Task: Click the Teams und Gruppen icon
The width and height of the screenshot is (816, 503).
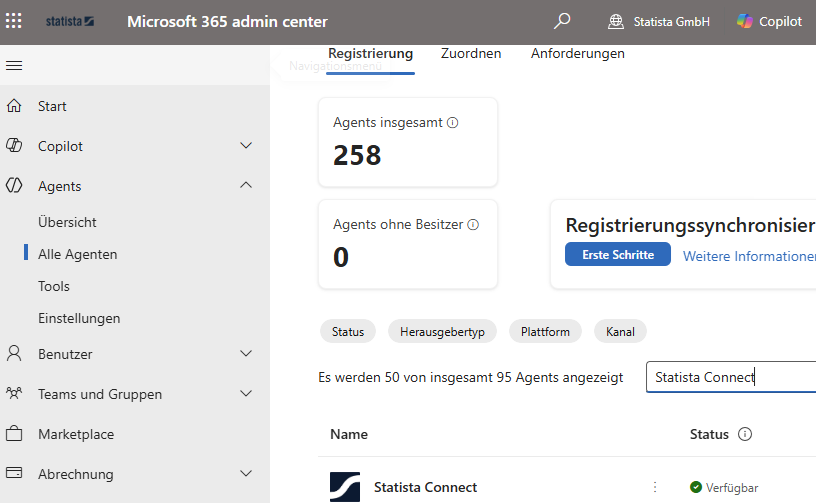Action: [x=14, y=393]
